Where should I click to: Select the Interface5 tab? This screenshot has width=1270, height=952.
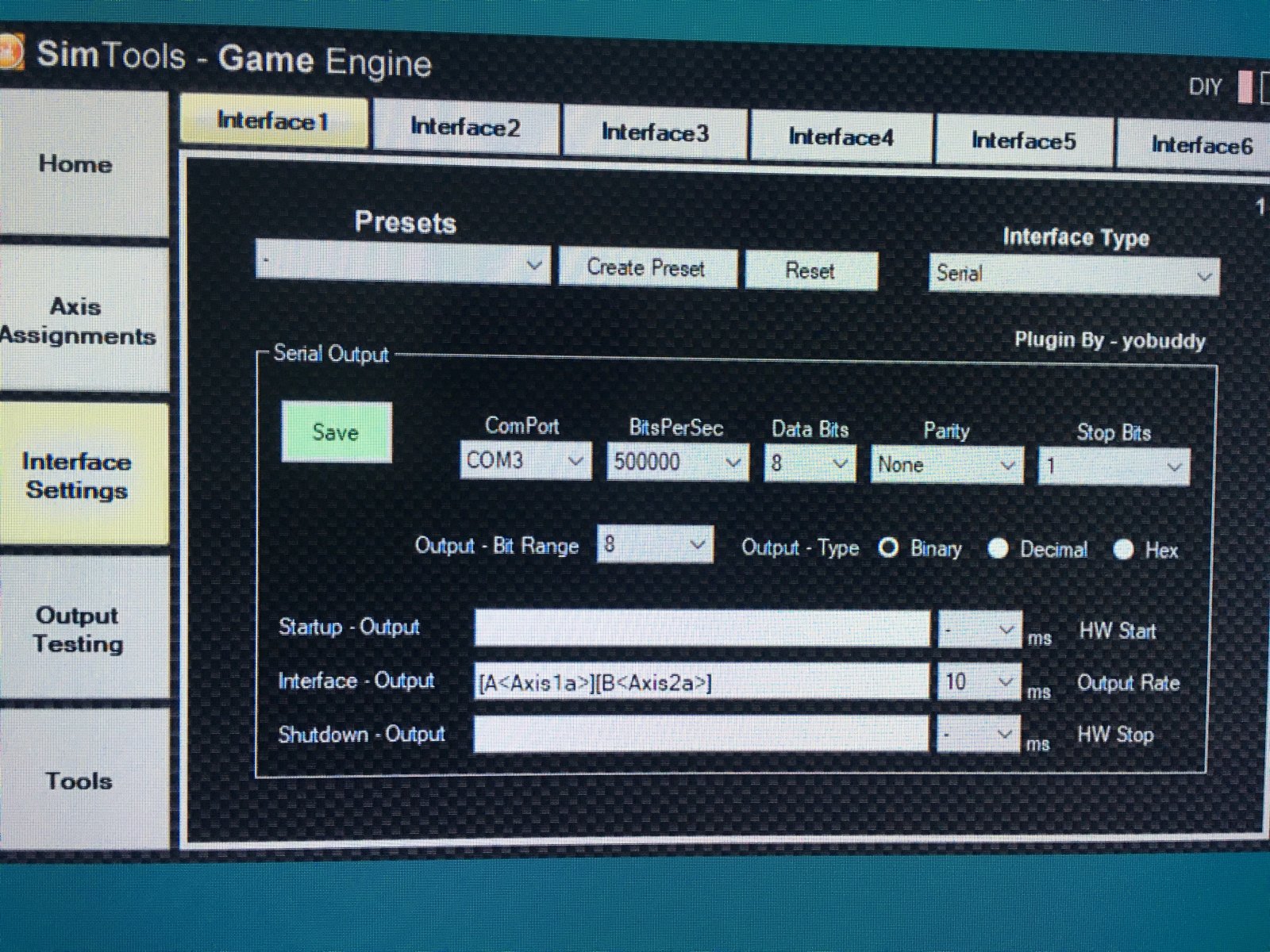1024,141
